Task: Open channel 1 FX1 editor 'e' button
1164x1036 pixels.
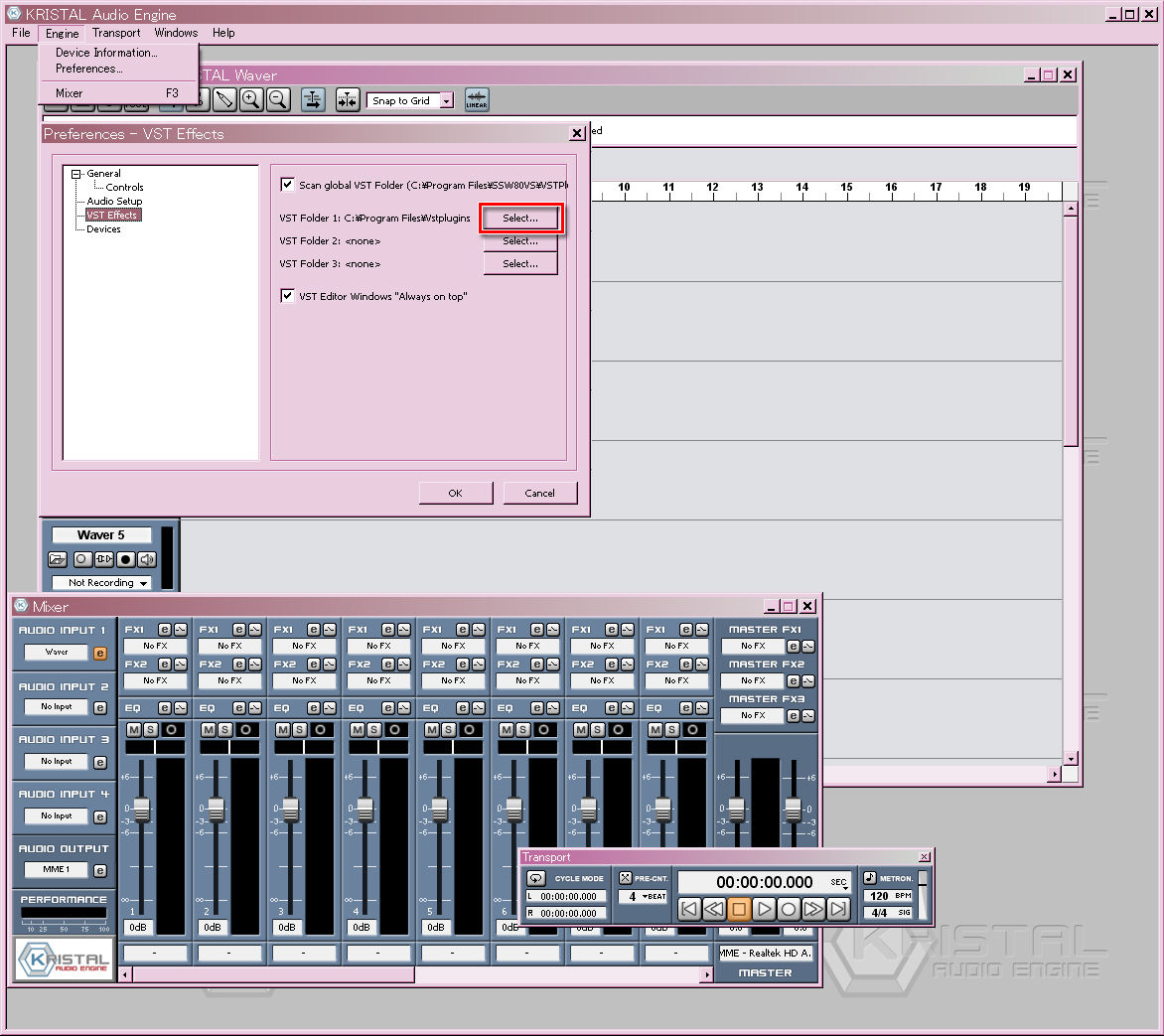Action: point(164,630)
